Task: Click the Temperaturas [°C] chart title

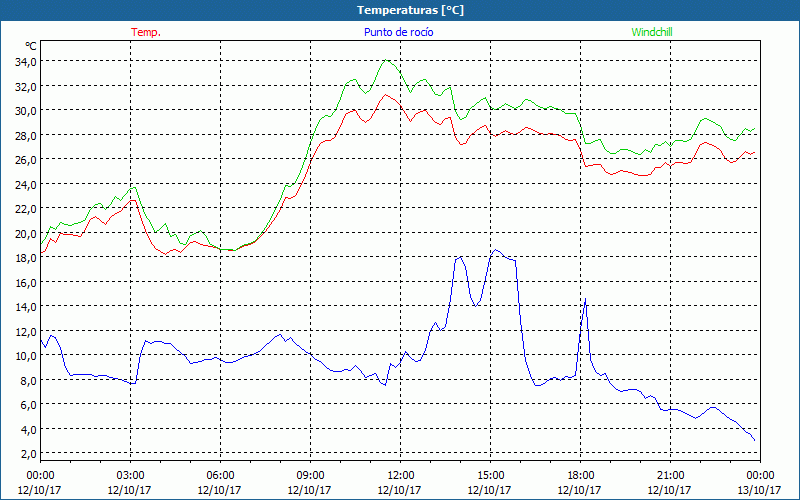Action: tap(410, 10)
